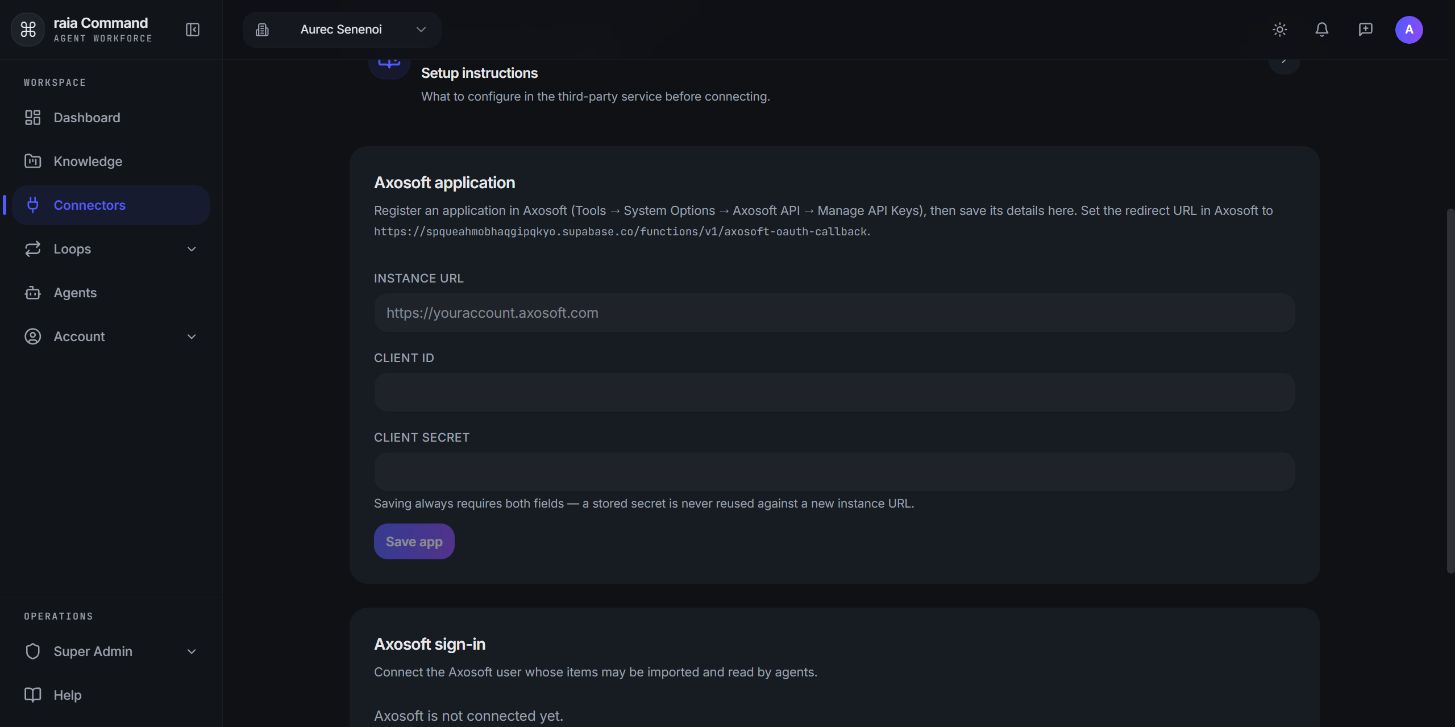Screen dimensions: 1455x727
Task: Click the page vertical scrollbar
Action: click(x=1450, y=390)
